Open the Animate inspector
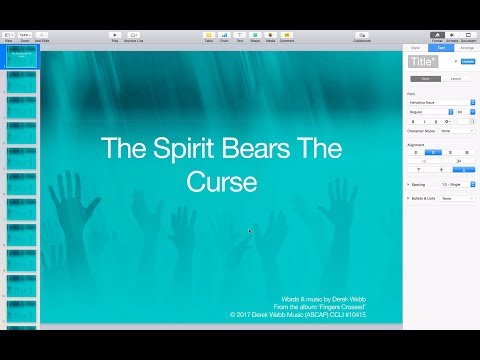The image size is (480, 360). click(x=452, y=35)
